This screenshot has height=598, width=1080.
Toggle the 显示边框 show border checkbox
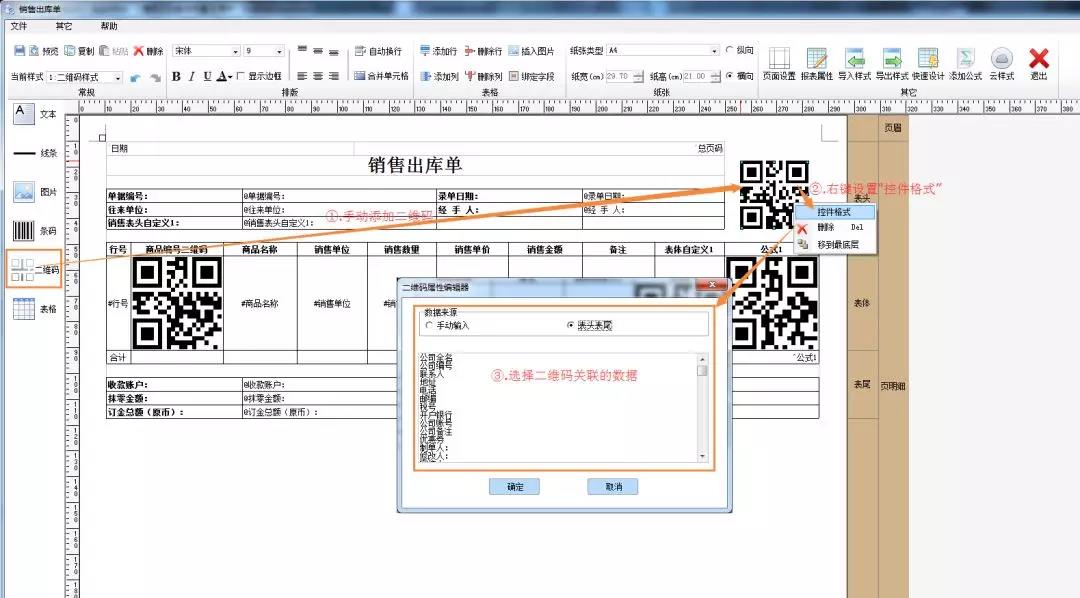coord(241,76)
